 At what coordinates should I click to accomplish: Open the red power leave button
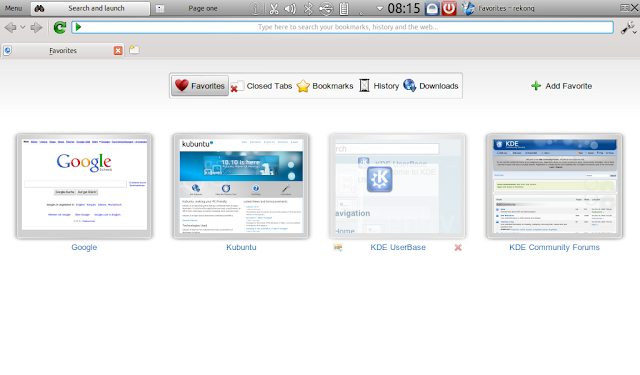coord(449,9)
